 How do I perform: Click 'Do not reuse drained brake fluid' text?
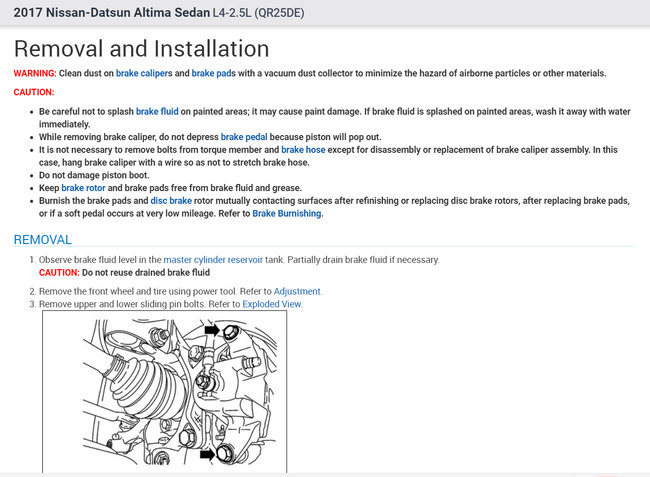point(146,273)
